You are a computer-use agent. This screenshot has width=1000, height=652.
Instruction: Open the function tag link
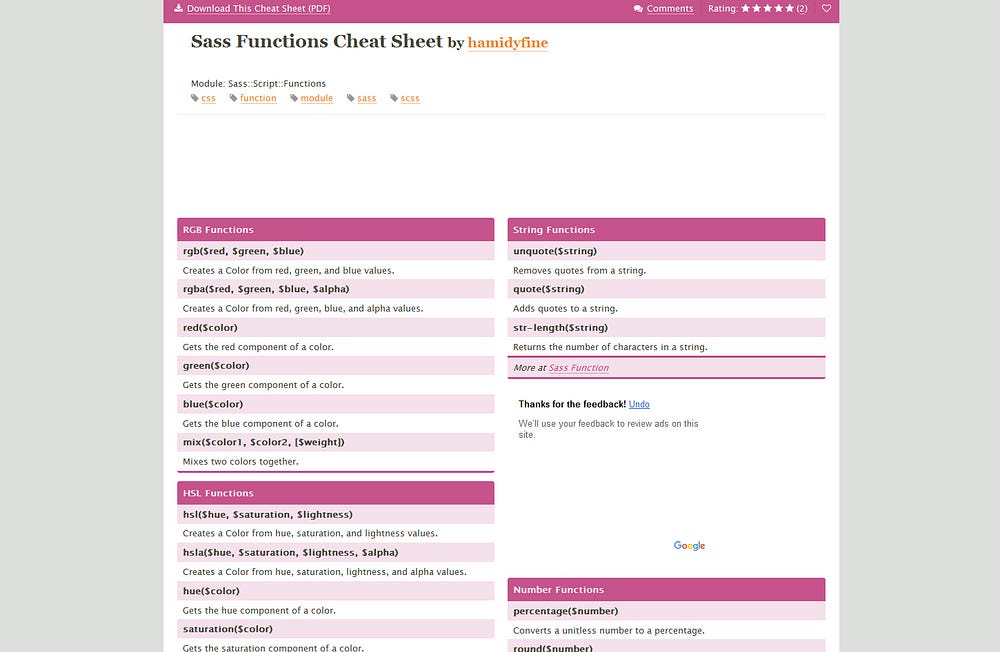click(x=258, y=98)
